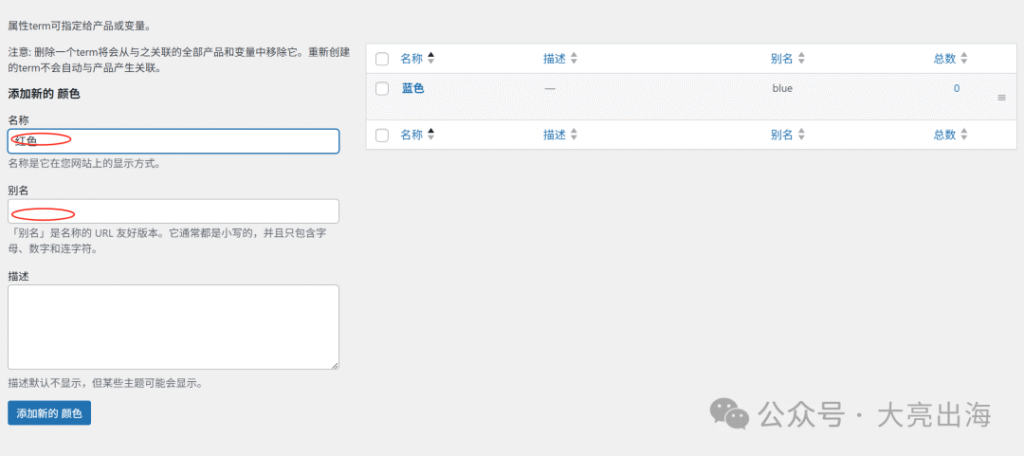Tick the select-all checkbox in top header
1024x456 pixels.
(x=383, y=59)
